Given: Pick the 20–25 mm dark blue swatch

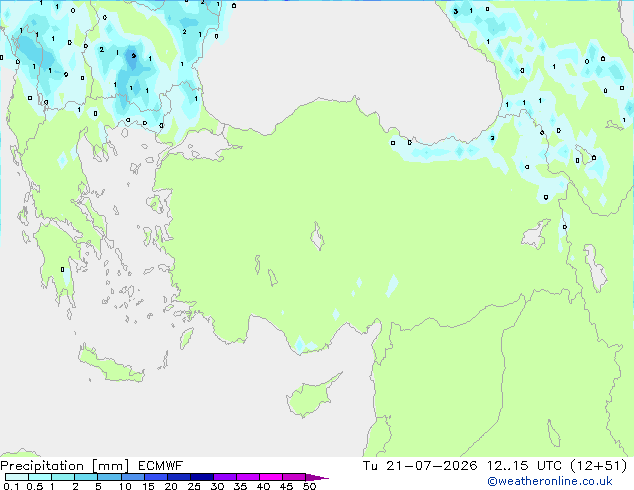Looking at the screenshot, I should pos(178,477).
